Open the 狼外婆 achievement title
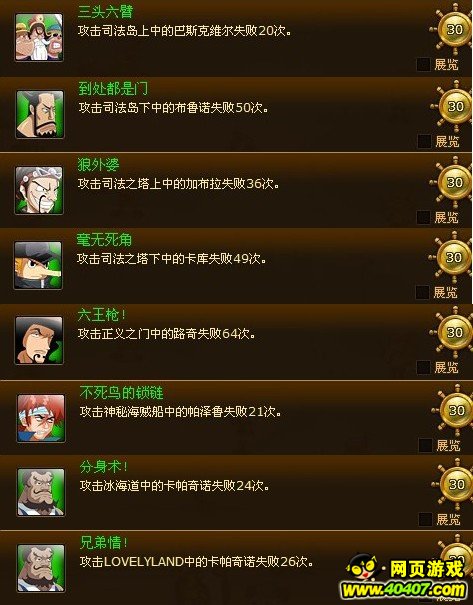The image size is (473, 605). (x=98, y=165)
